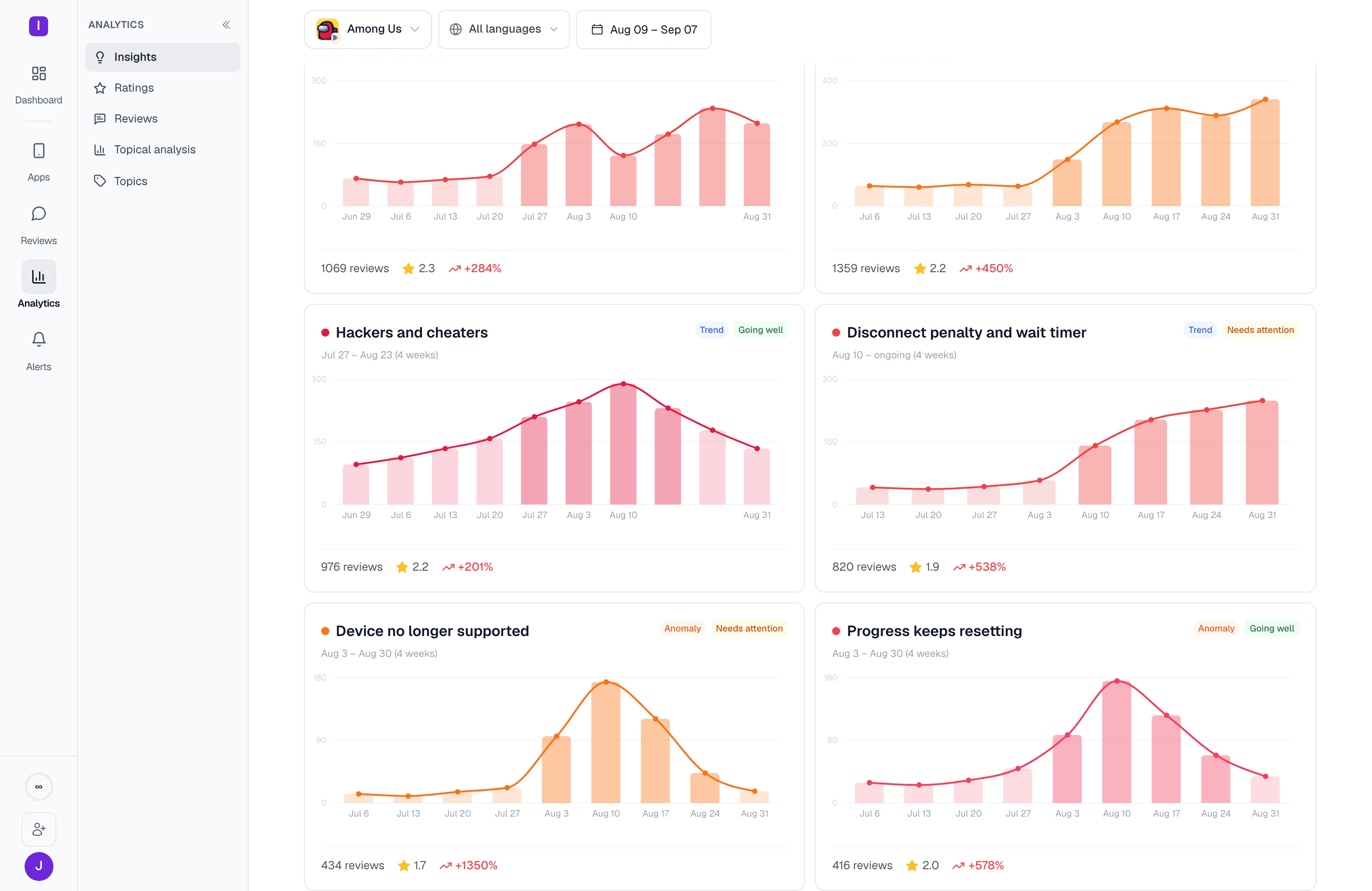1372x891 pixels.
Task: Click the calendar icon in date range
Action: point(597,29)
